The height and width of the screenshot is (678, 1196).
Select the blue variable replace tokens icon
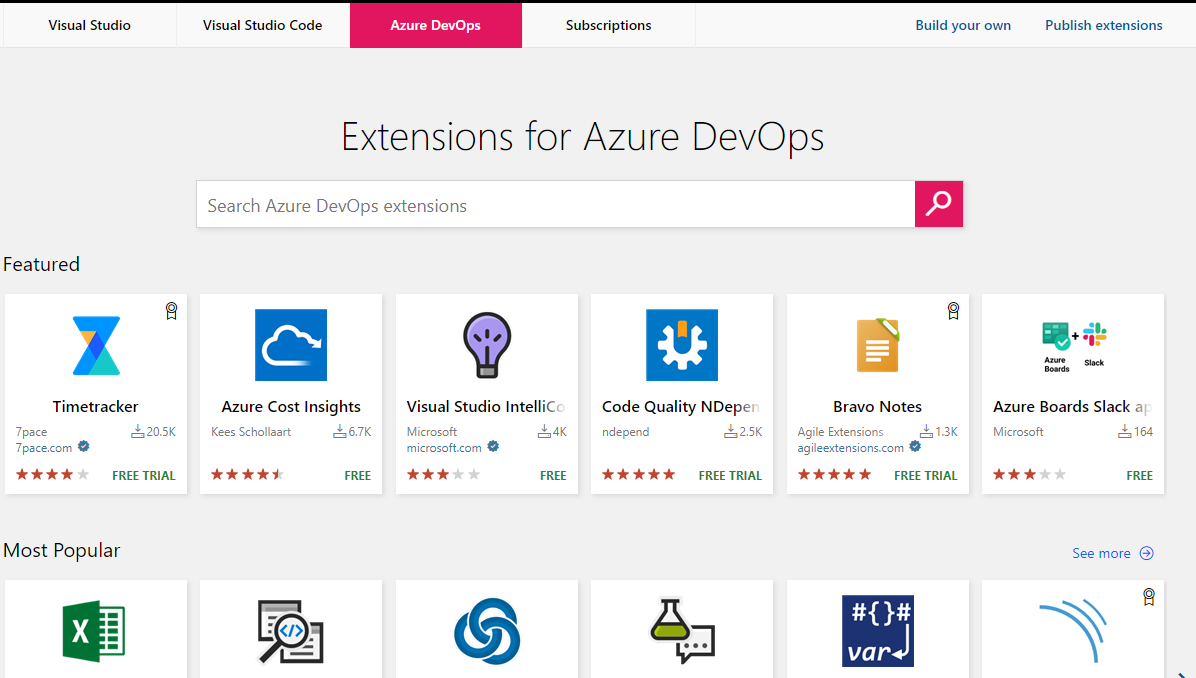(x=877, y=631)
